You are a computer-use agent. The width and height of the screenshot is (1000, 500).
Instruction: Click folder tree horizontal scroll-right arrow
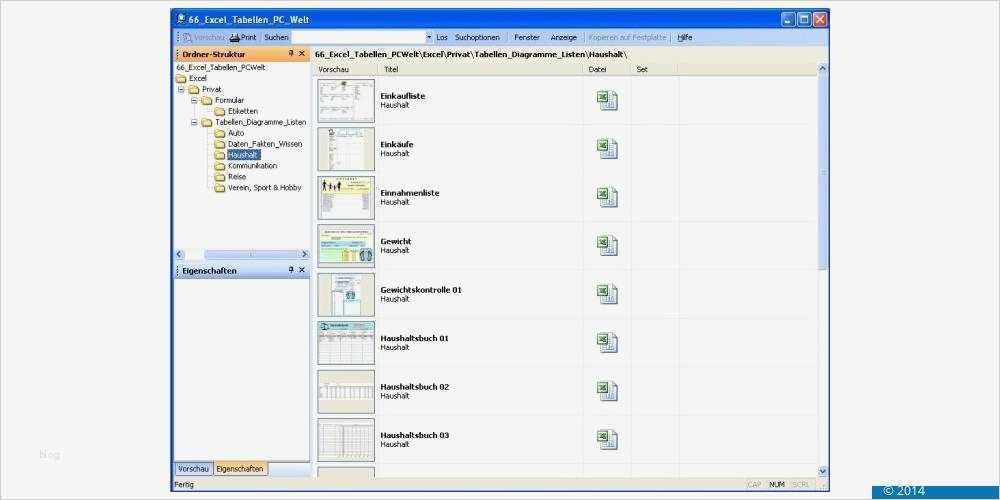click(x=304, y=254)
